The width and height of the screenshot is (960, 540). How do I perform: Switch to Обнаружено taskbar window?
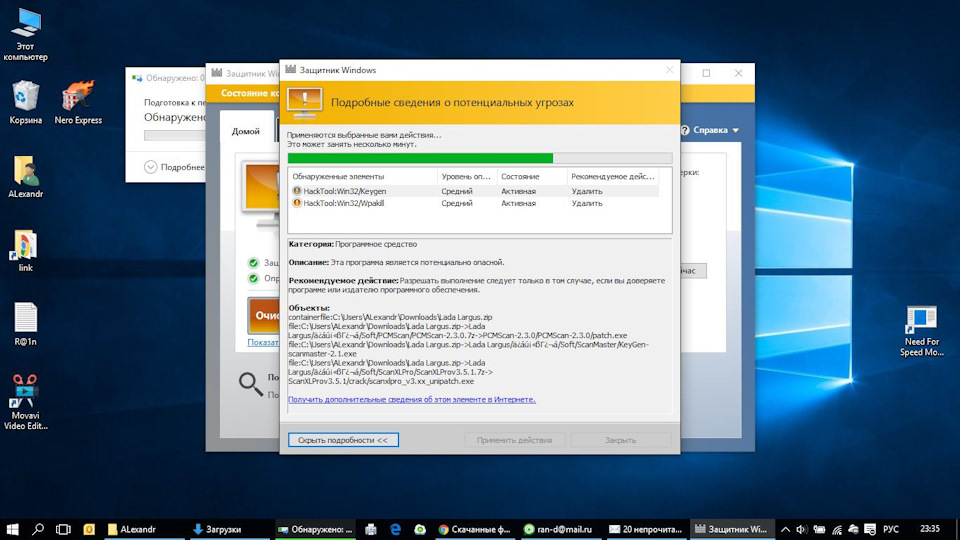coord(315,529)
